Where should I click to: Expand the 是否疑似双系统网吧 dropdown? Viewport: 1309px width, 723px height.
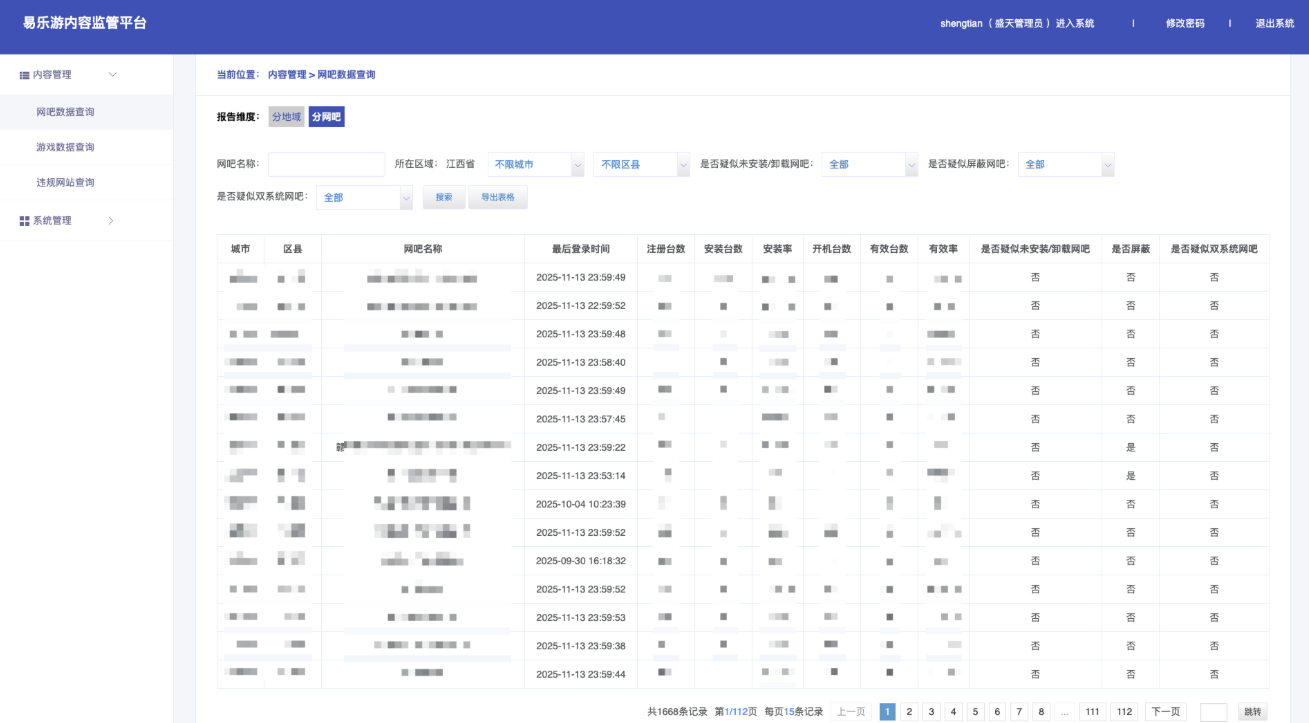click(364, 198)
